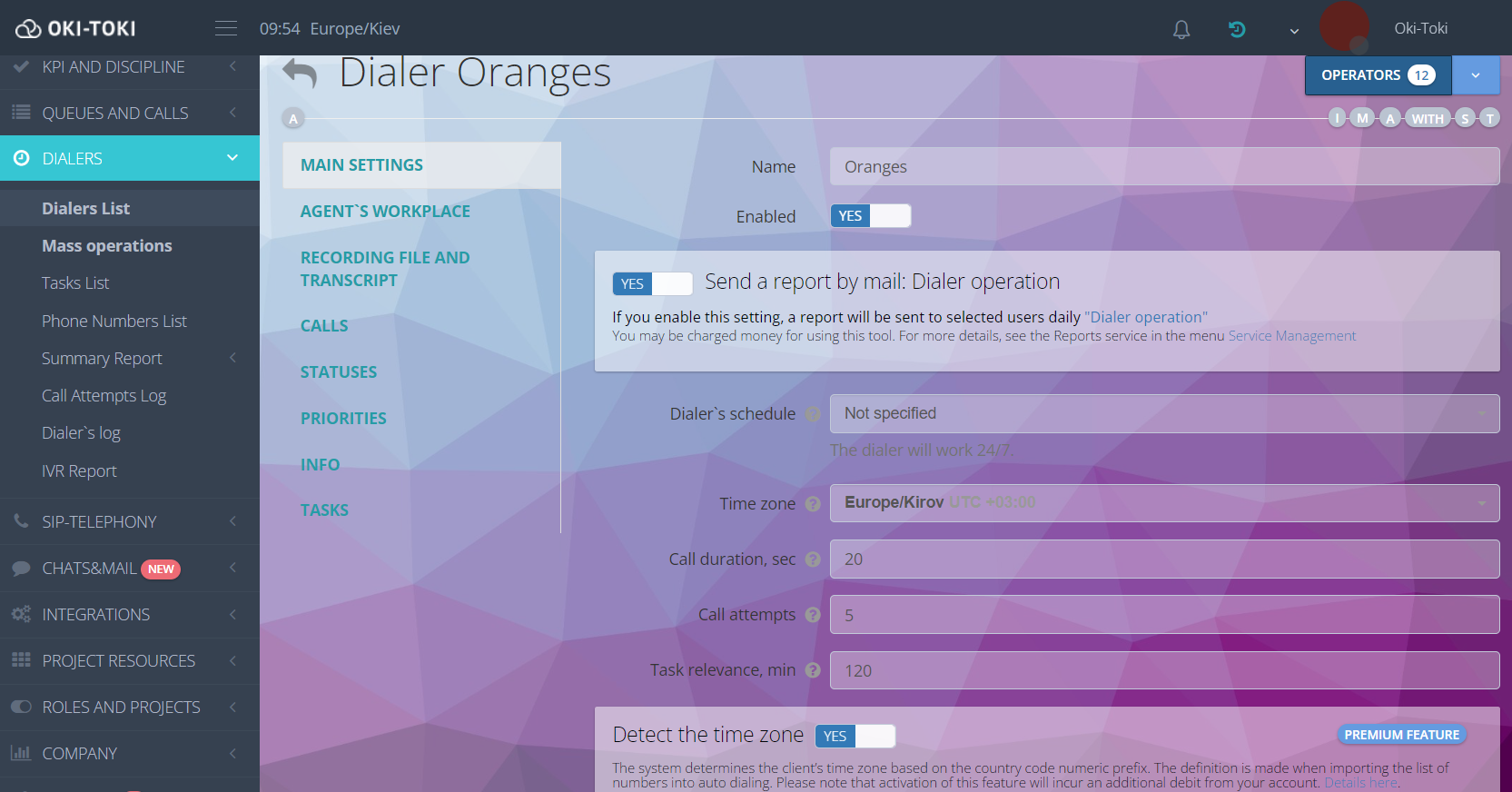The width and height of the screenshot is (1512, 792).
Task: Open Service Management link
Action: tap(1291, 336)
